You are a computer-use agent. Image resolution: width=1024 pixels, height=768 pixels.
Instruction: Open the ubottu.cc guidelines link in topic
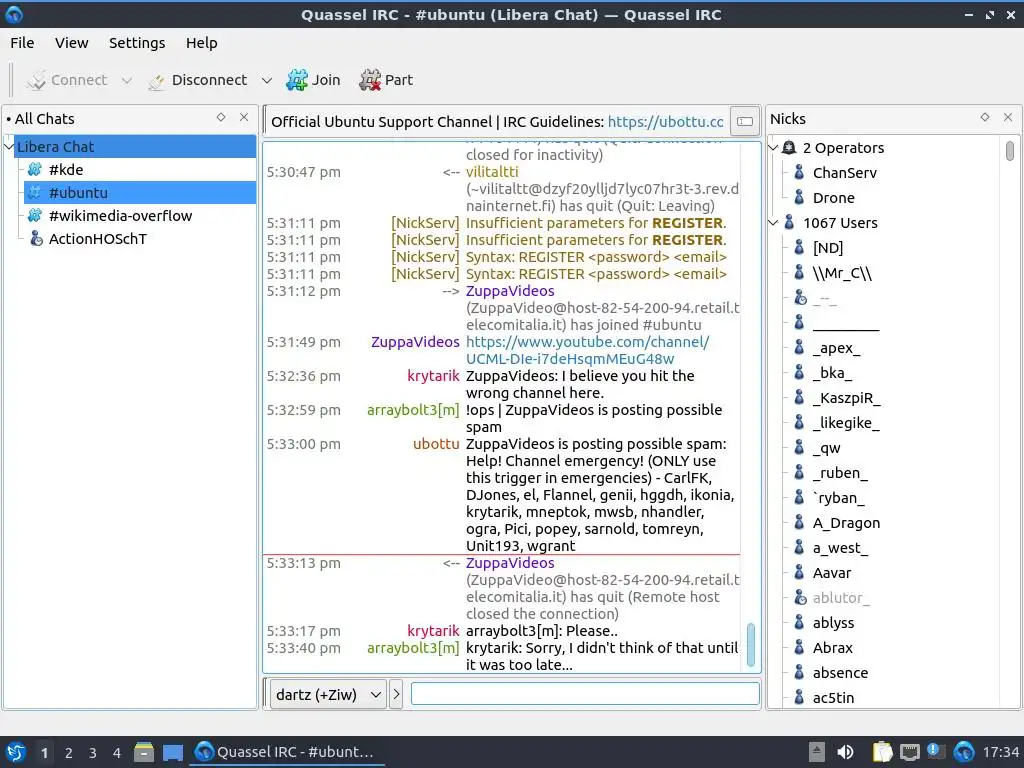[x=665, y=121]
